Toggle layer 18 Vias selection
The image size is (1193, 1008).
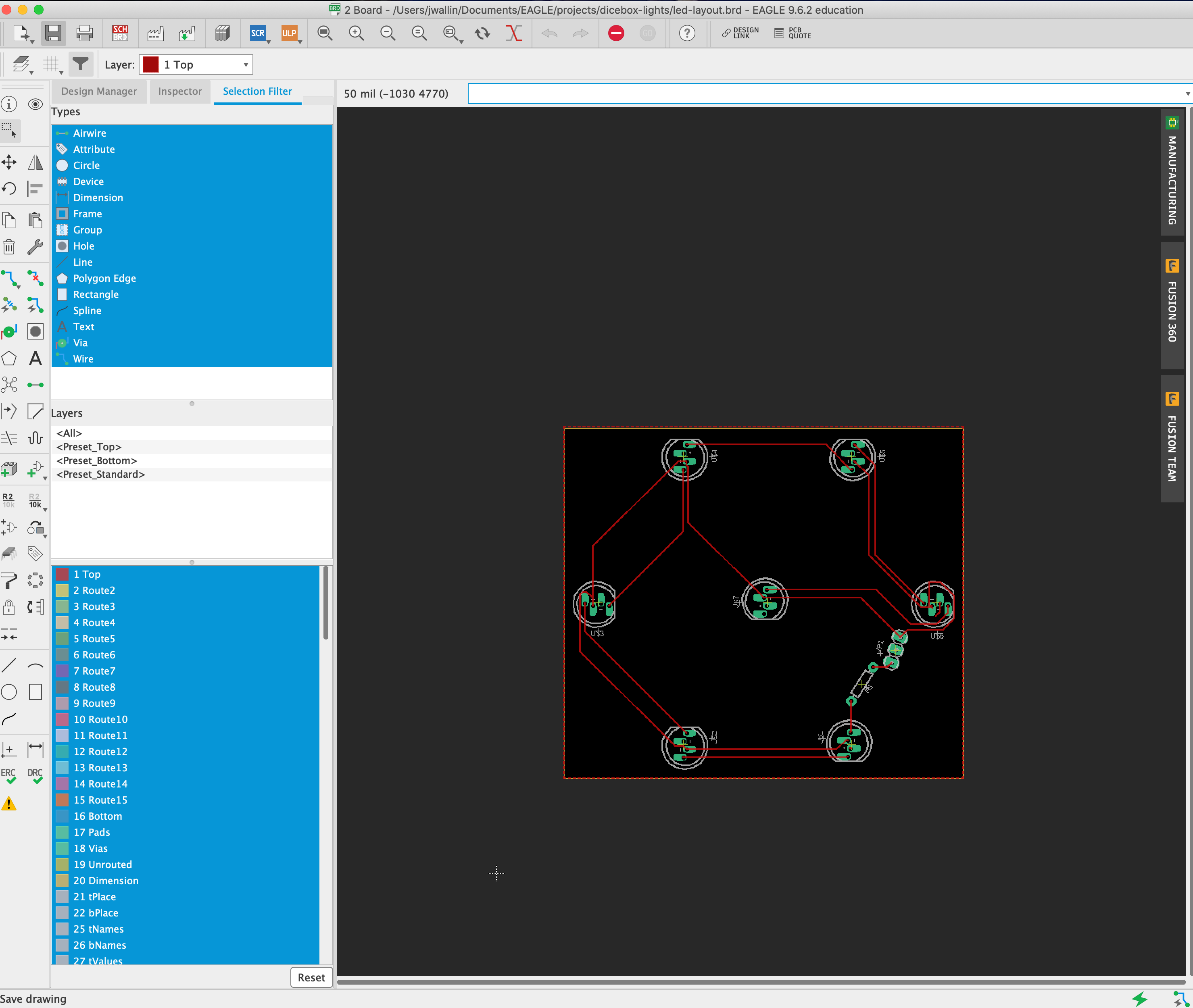point(186,849)
